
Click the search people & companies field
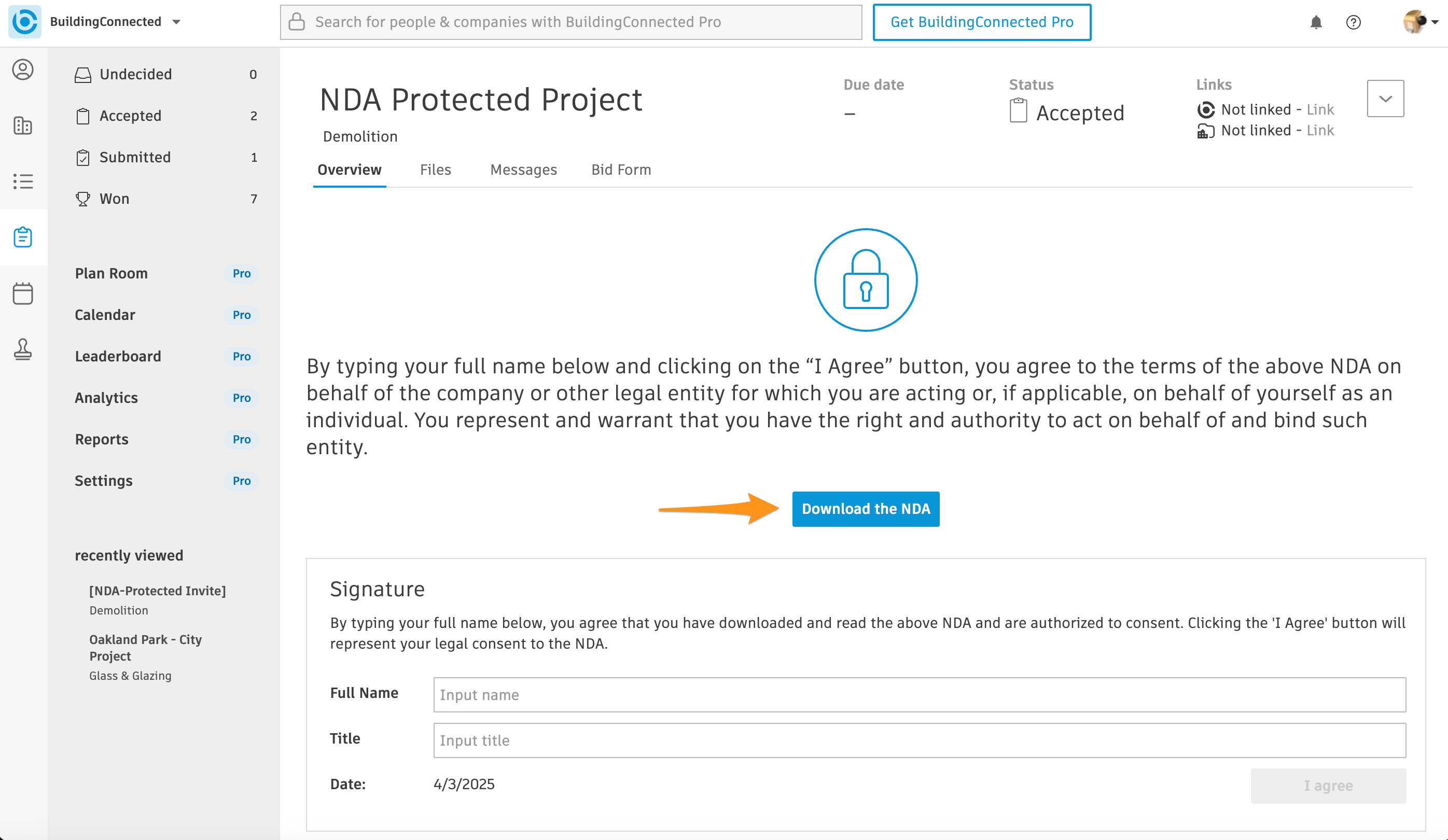pyautogui.click(x=570, y=22)
